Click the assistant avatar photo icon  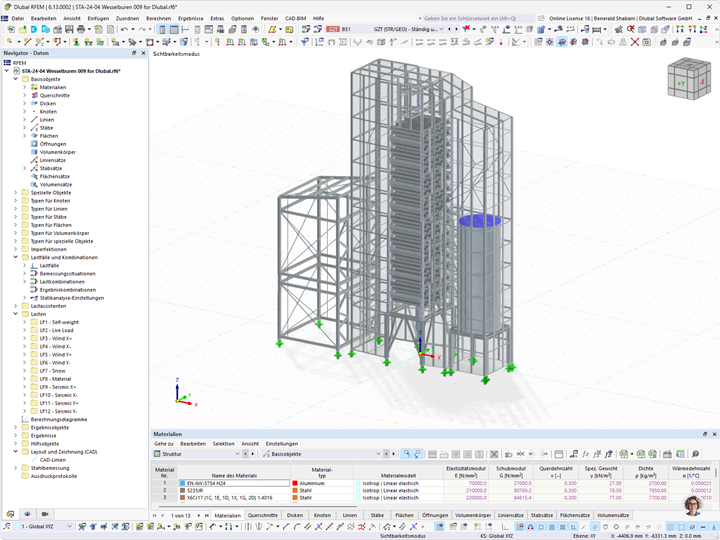[693, 506]
